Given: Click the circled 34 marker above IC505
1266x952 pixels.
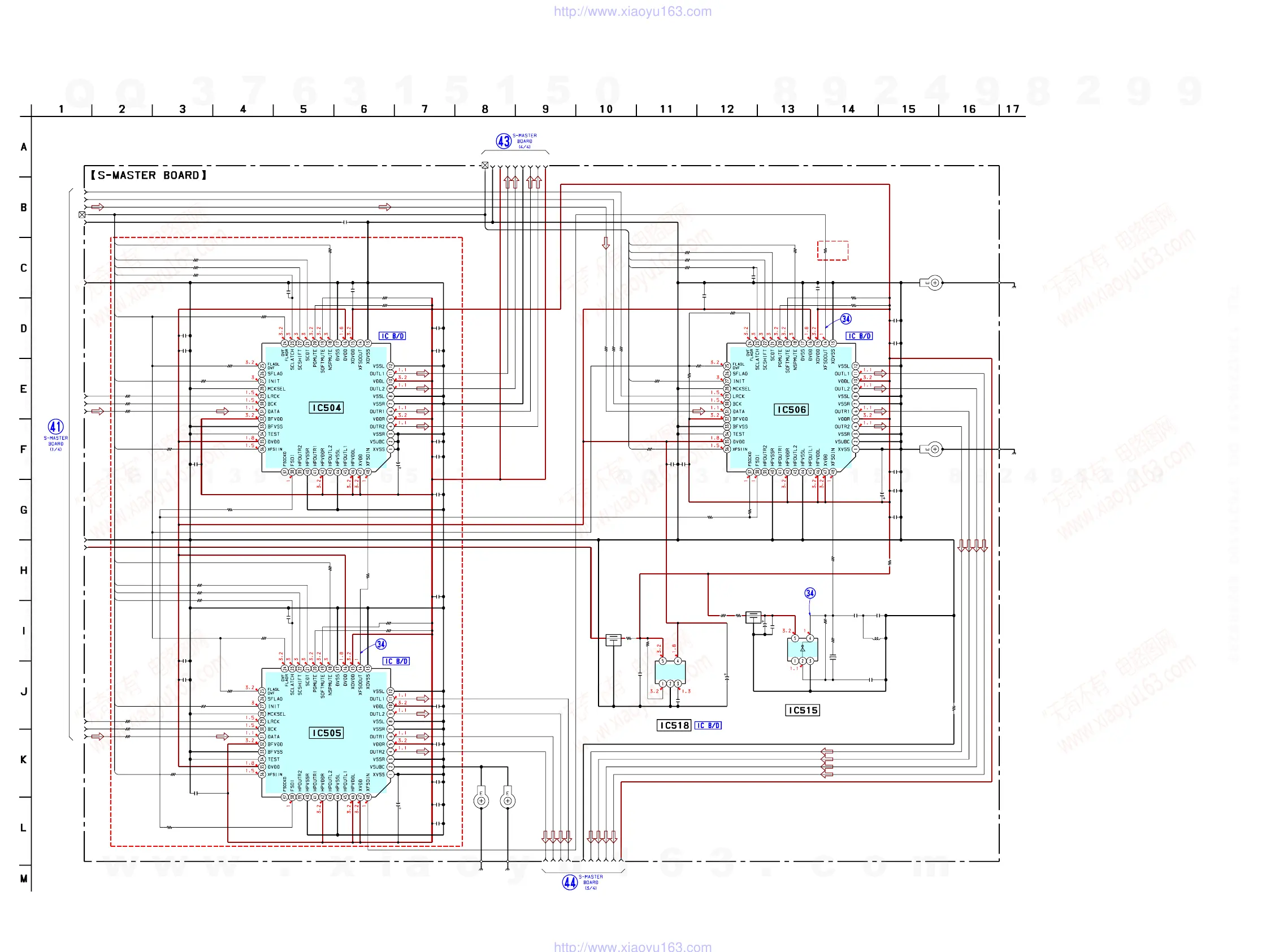Looking at the screenshot, I should click(380, 644).
